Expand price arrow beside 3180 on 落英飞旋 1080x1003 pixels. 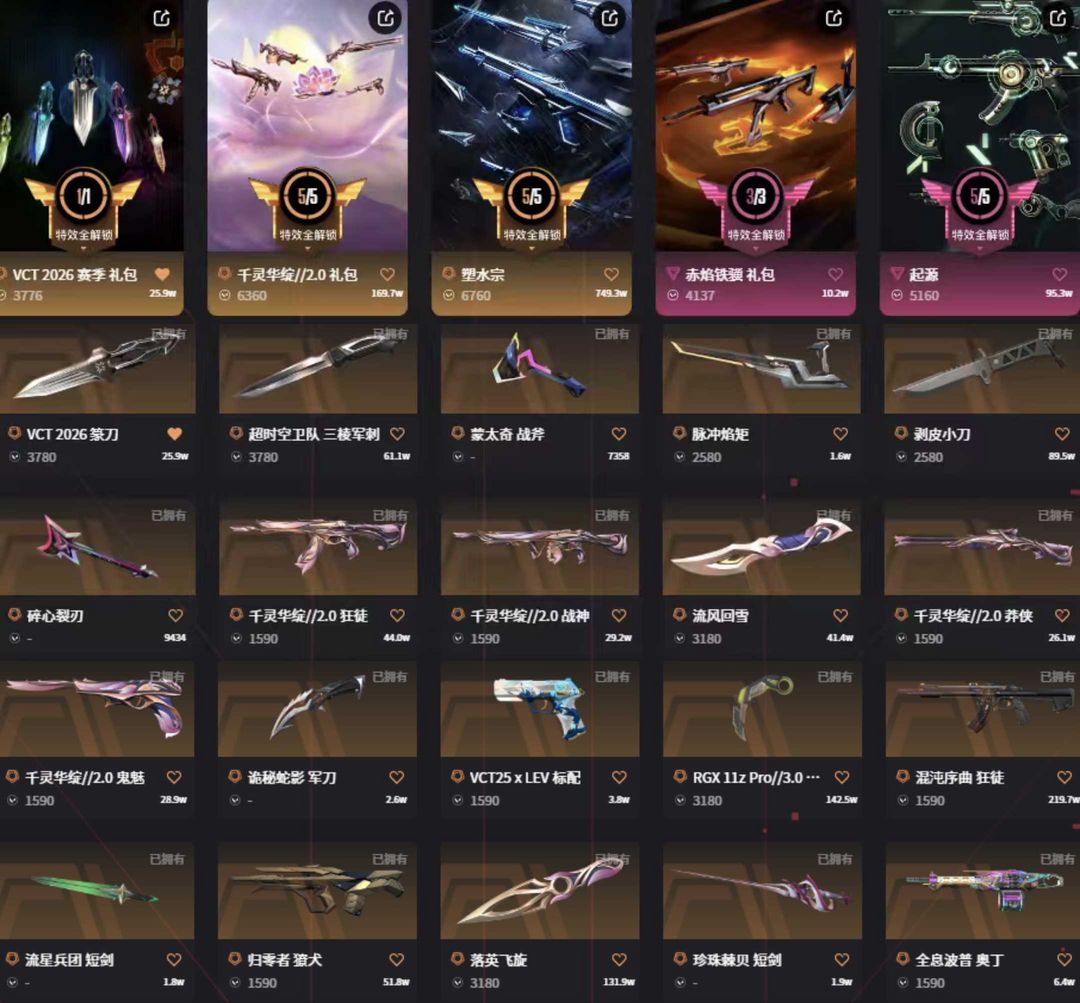click(457, 983)
